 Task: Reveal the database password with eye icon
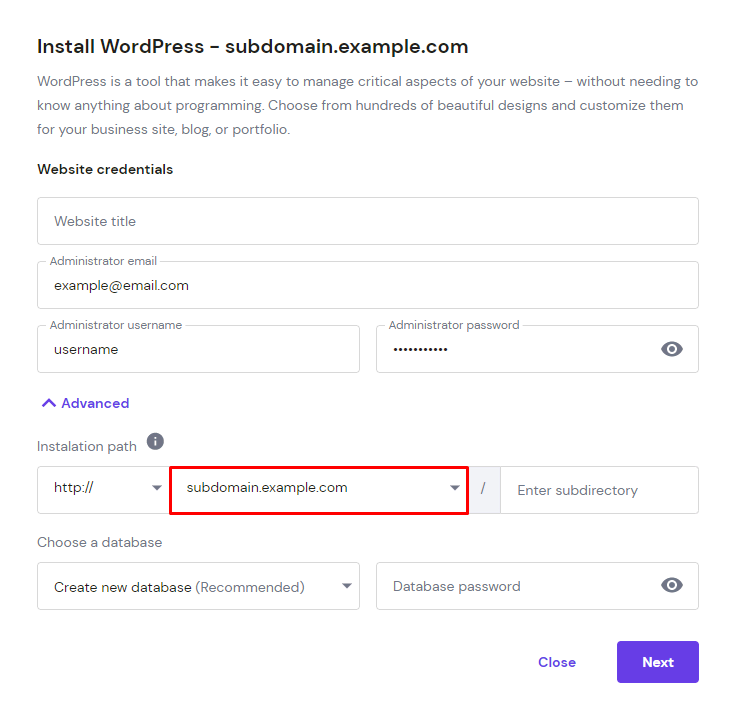[672, 585]
